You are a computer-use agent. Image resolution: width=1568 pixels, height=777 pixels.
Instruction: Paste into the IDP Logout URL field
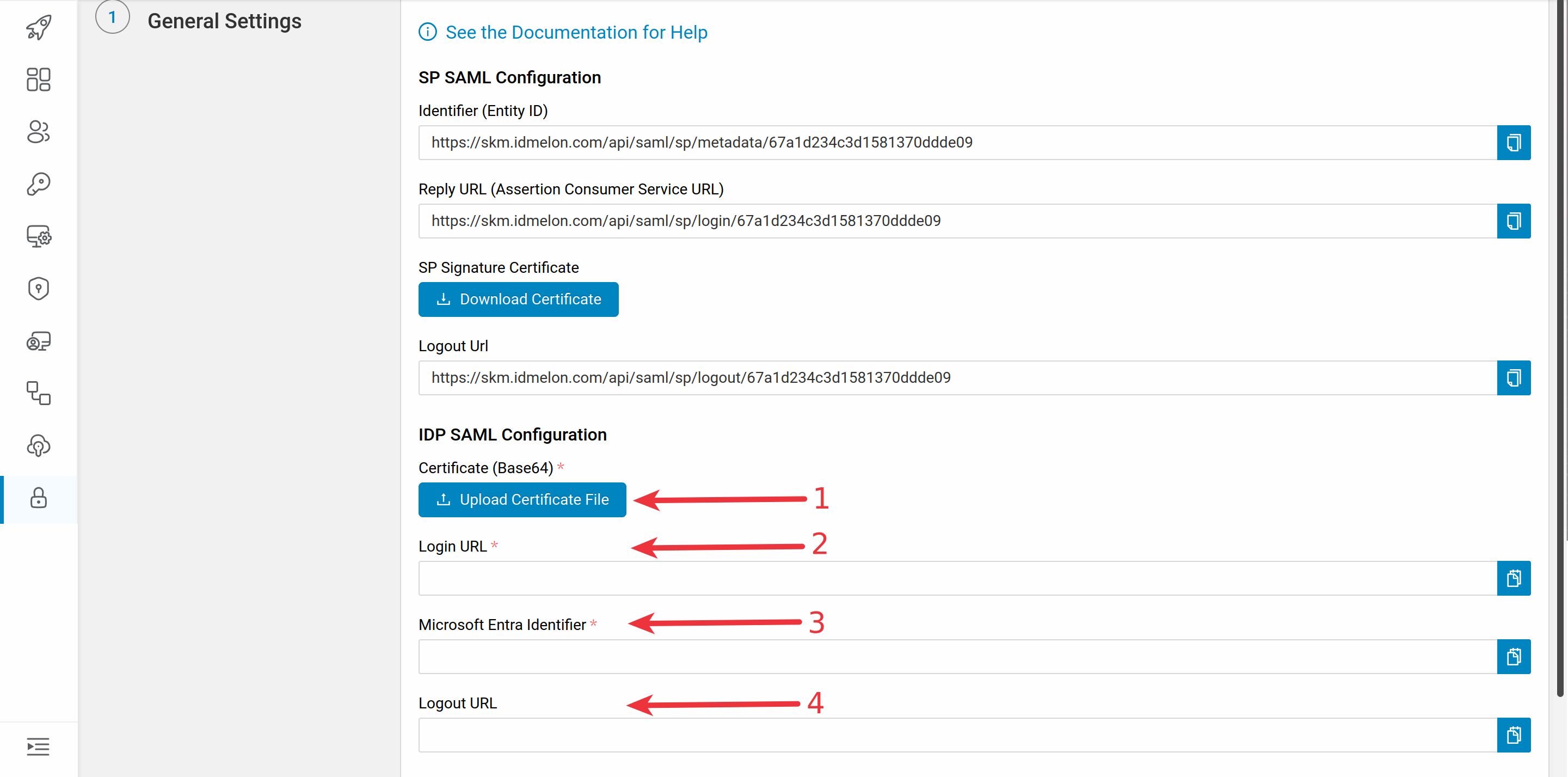1514,736
